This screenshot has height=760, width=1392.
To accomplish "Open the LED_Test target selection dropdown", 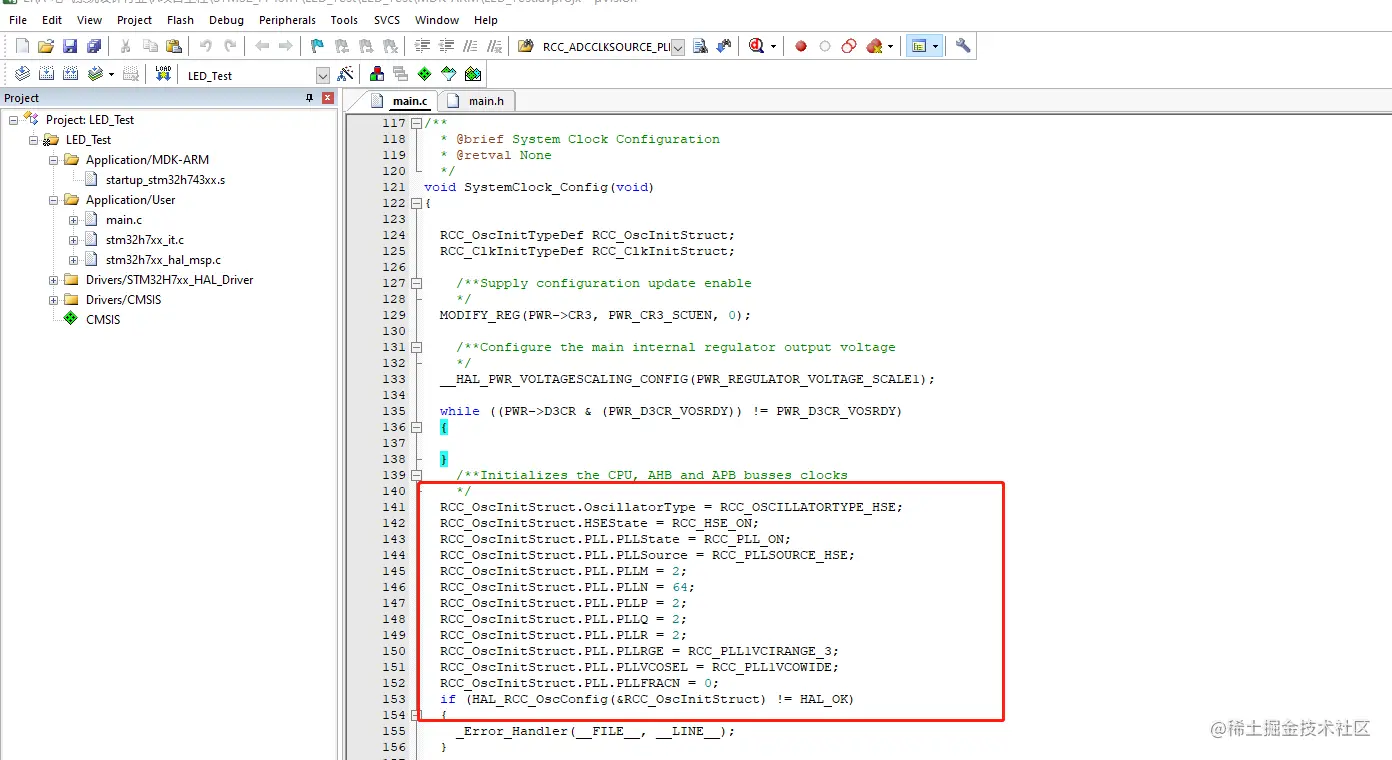I will 322,75.
